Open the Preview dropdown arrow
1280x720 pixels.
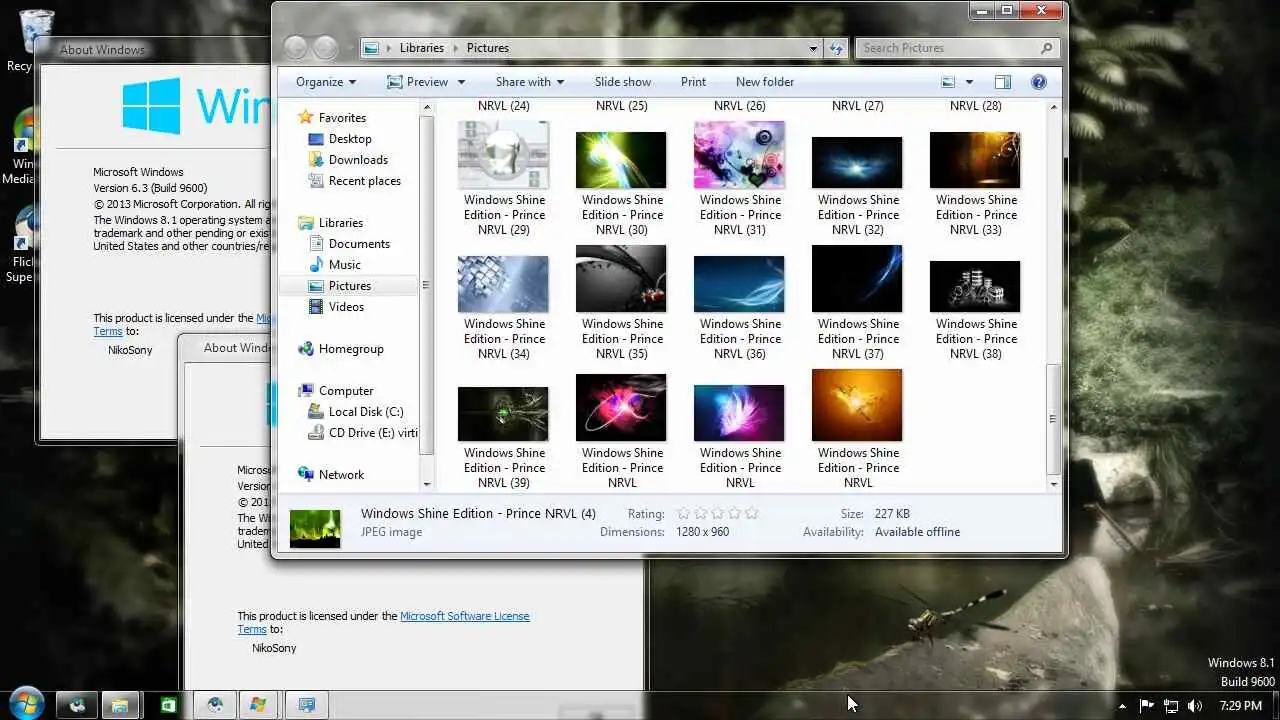pos(461,82)
